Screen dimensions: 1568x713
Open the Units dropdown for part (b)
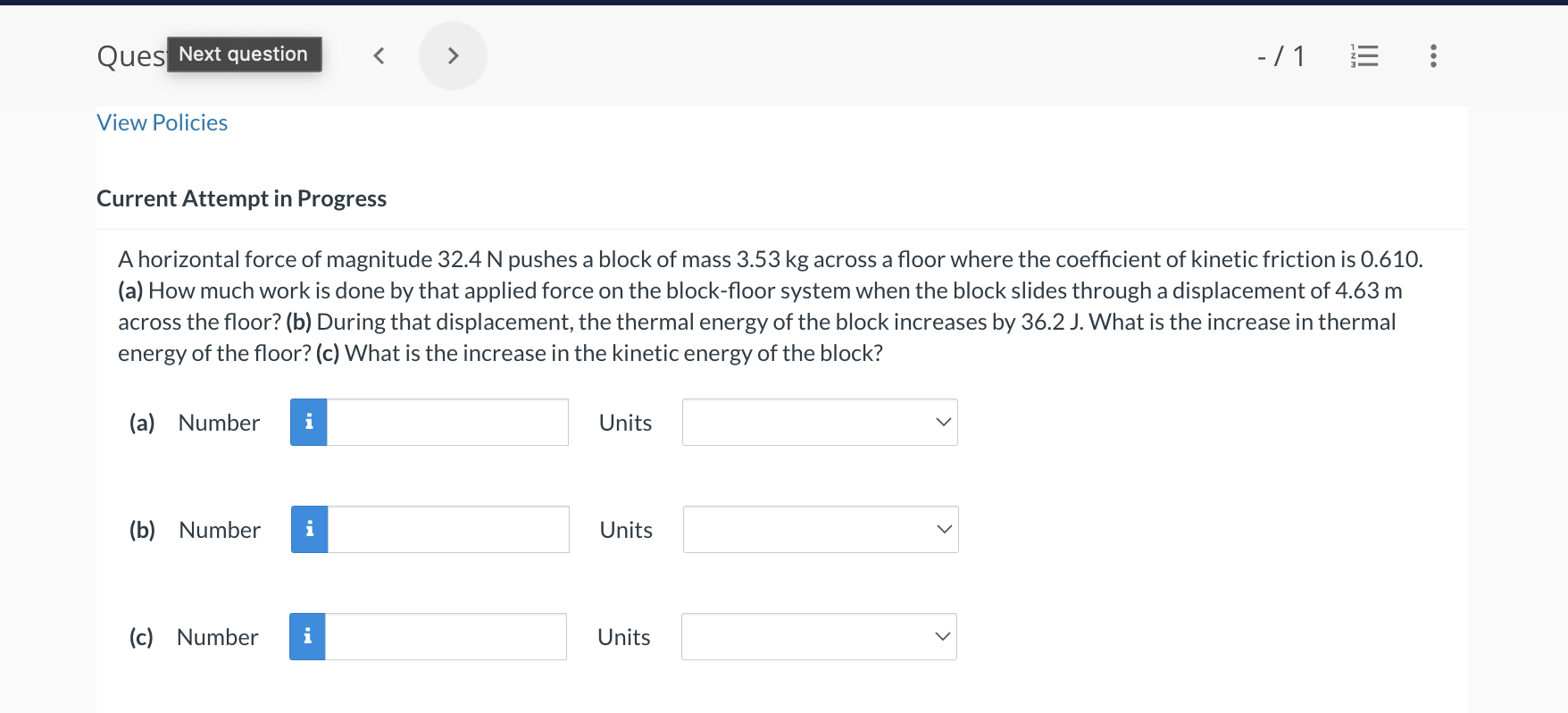coord(819,529)
